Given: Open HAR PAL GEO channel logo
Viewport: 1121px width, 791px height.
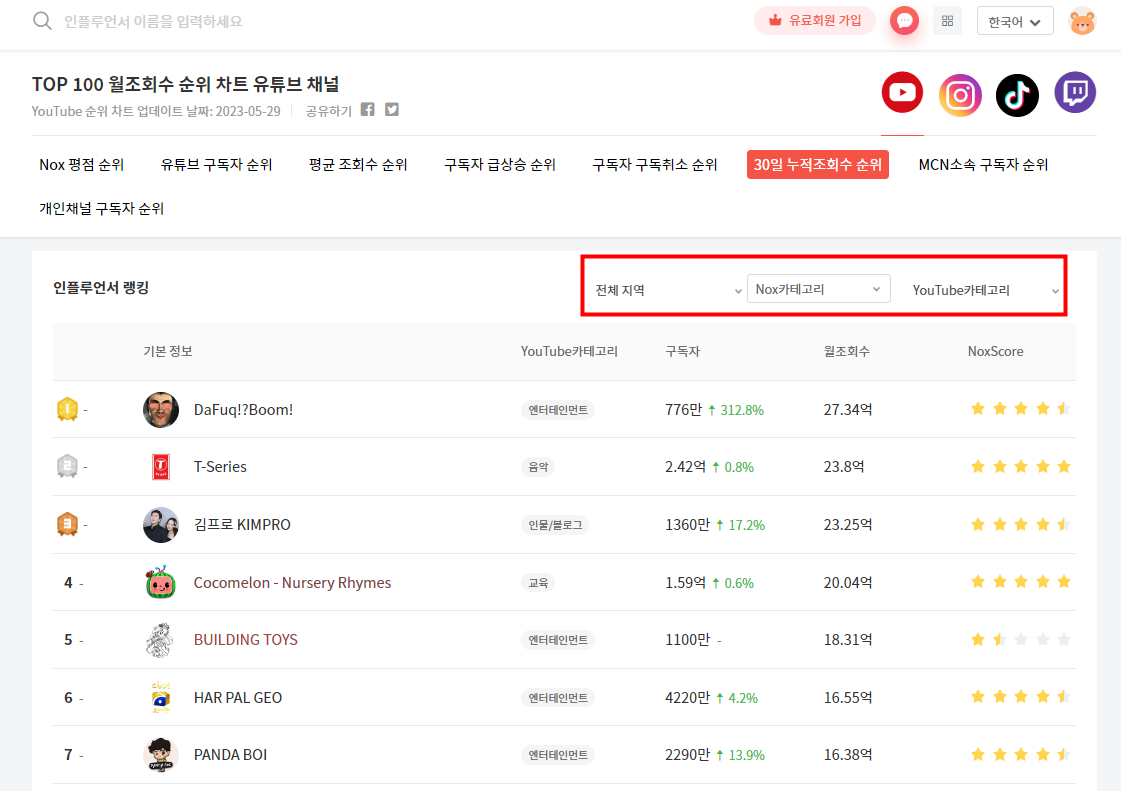Looking at the screenshot, I should (x=161, y=697).
